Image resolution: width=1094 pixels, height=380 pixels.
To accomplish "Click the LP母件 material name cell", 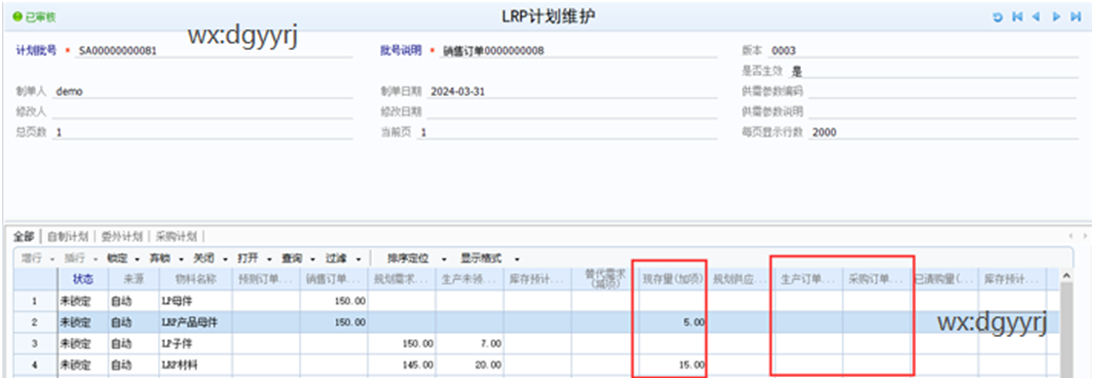I will click(x=195, y=301).
